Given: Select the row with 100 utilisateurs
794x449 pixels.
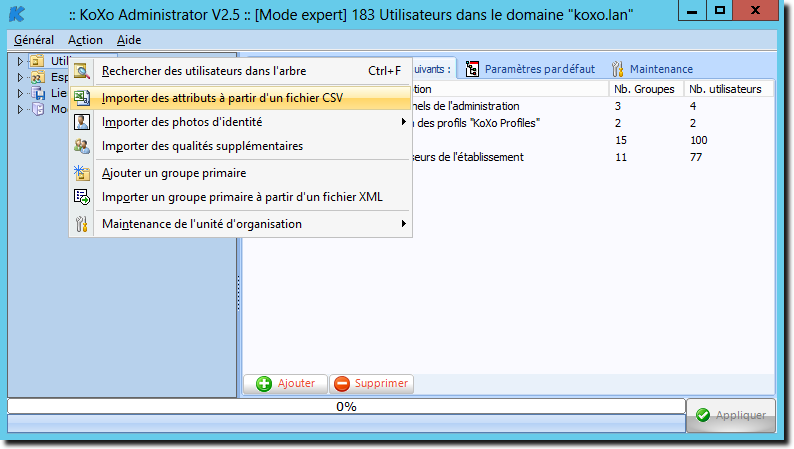Looking at the screenshot, I should tap(508, 140).
